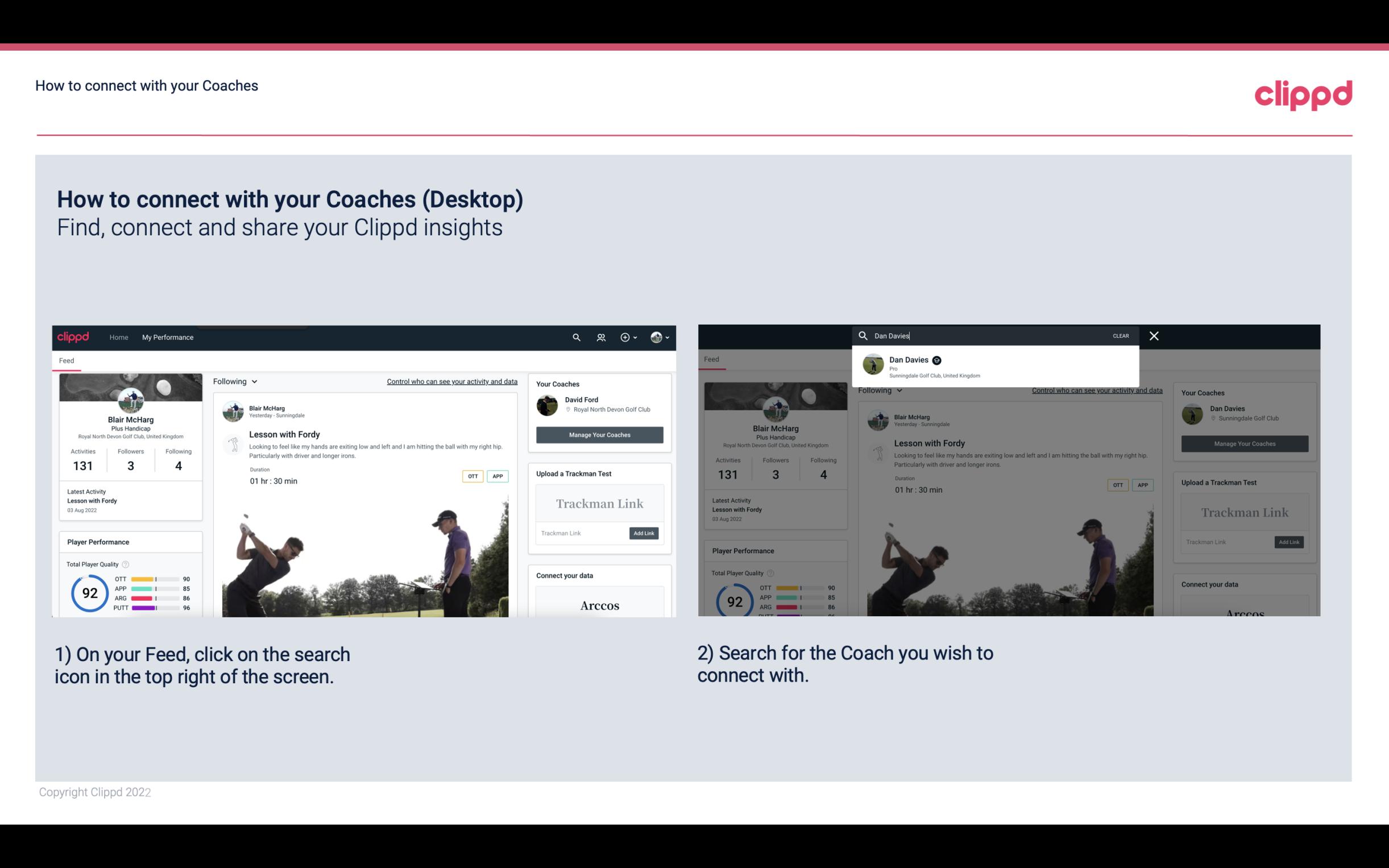The height and width of the screenshot is (868, 1389).
Task: Select the My Performance tab in navbar
Action: [168, 337]
